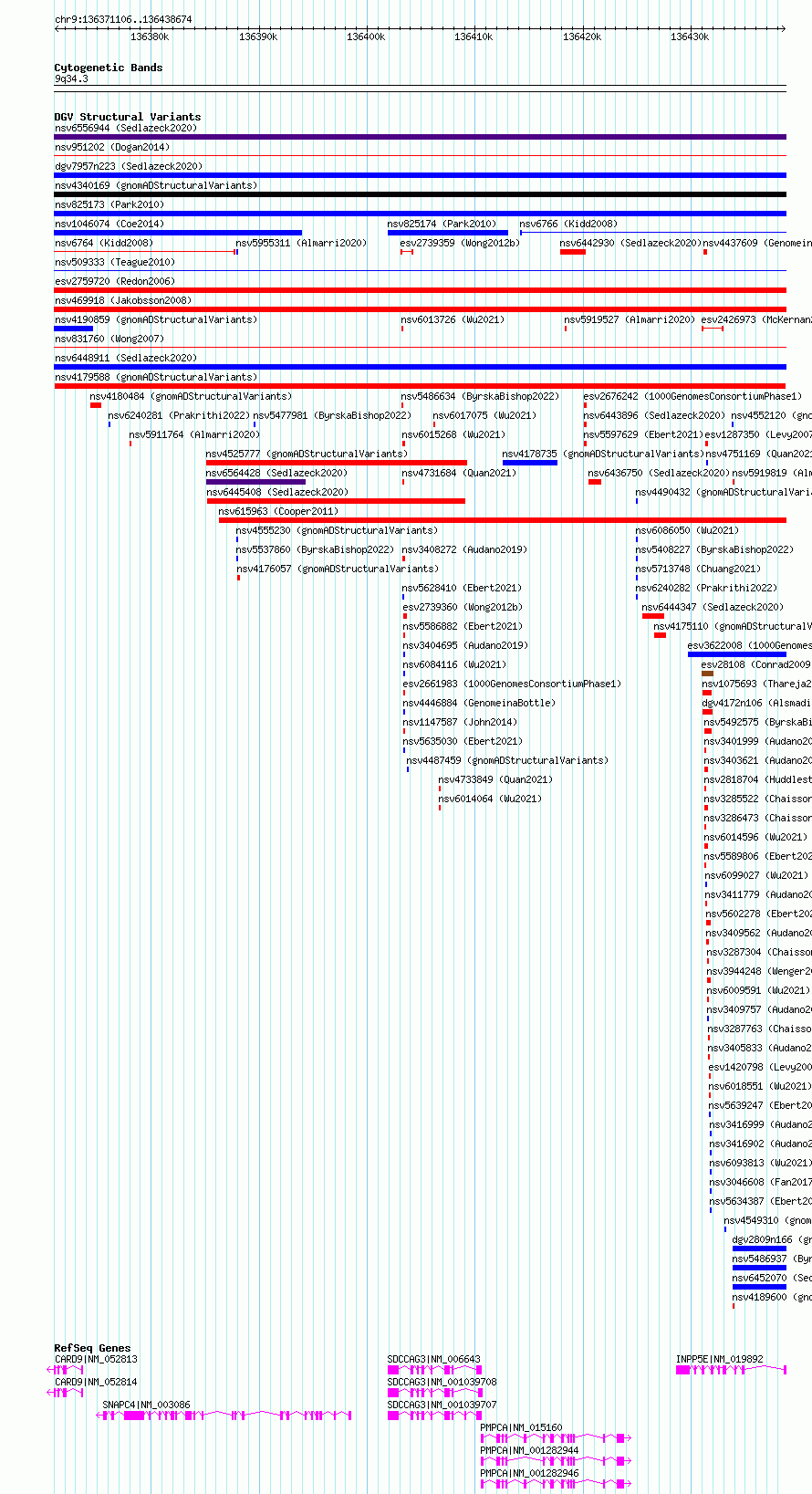This screenshot has height=1494, width=812.
Task: Select nsv6014064 (Wu2021) label
Action: 490,799
